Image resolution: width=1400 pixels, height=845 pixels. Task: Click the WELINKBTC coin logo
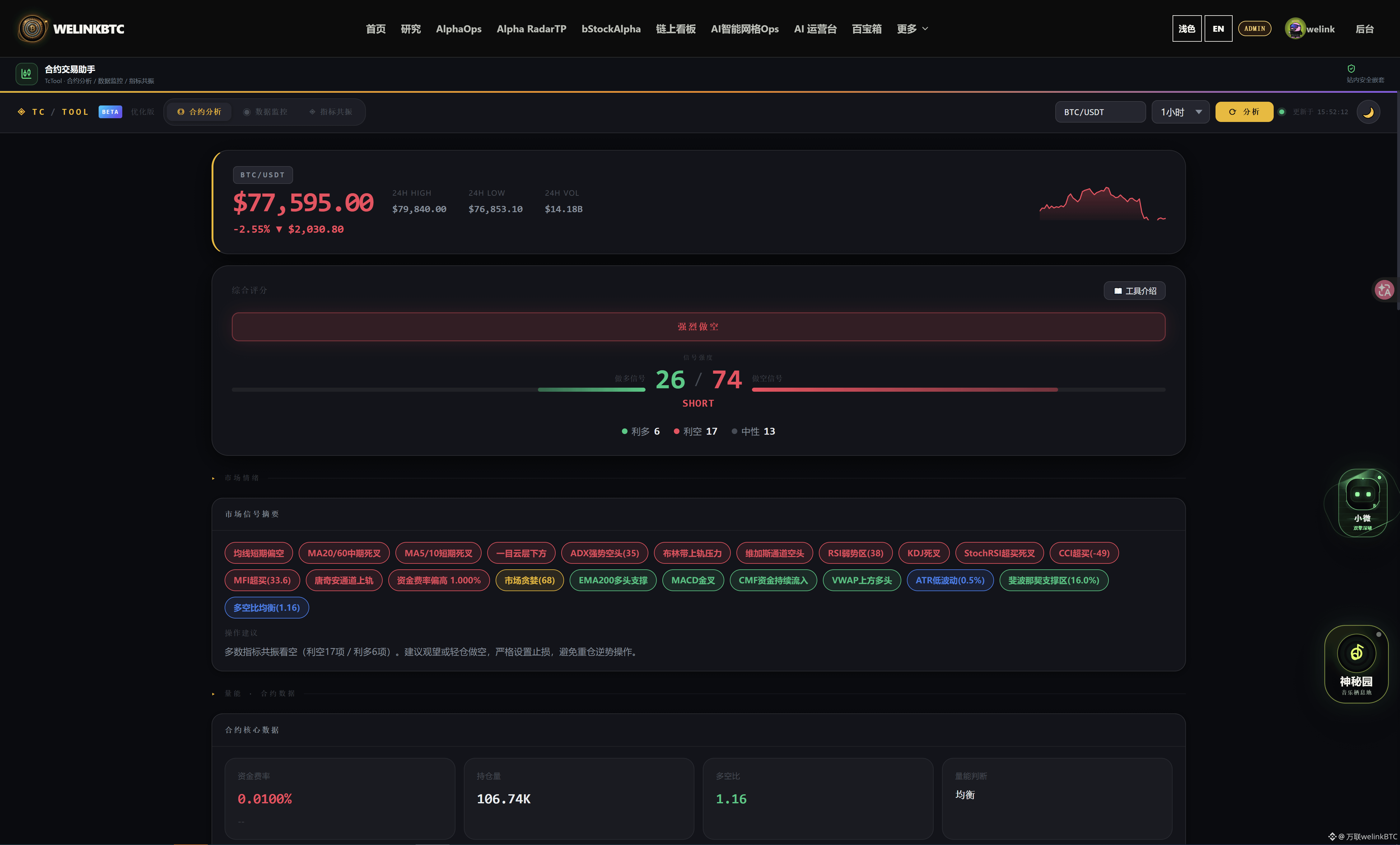pyautogui.click(x=32, y=28)
